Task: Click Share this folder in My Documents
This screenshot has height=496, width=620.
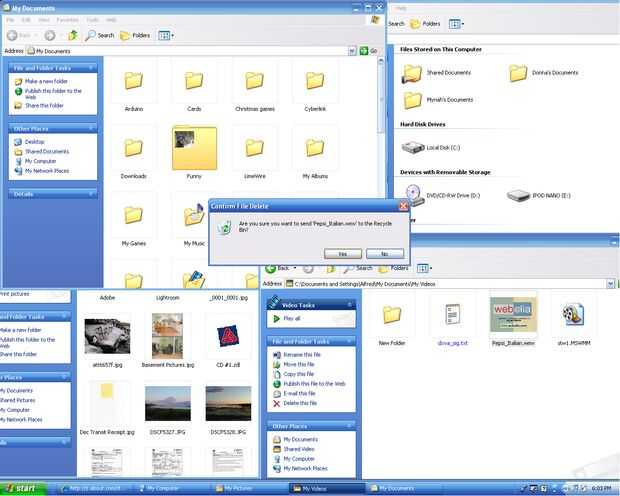Action: coord(44,106)
